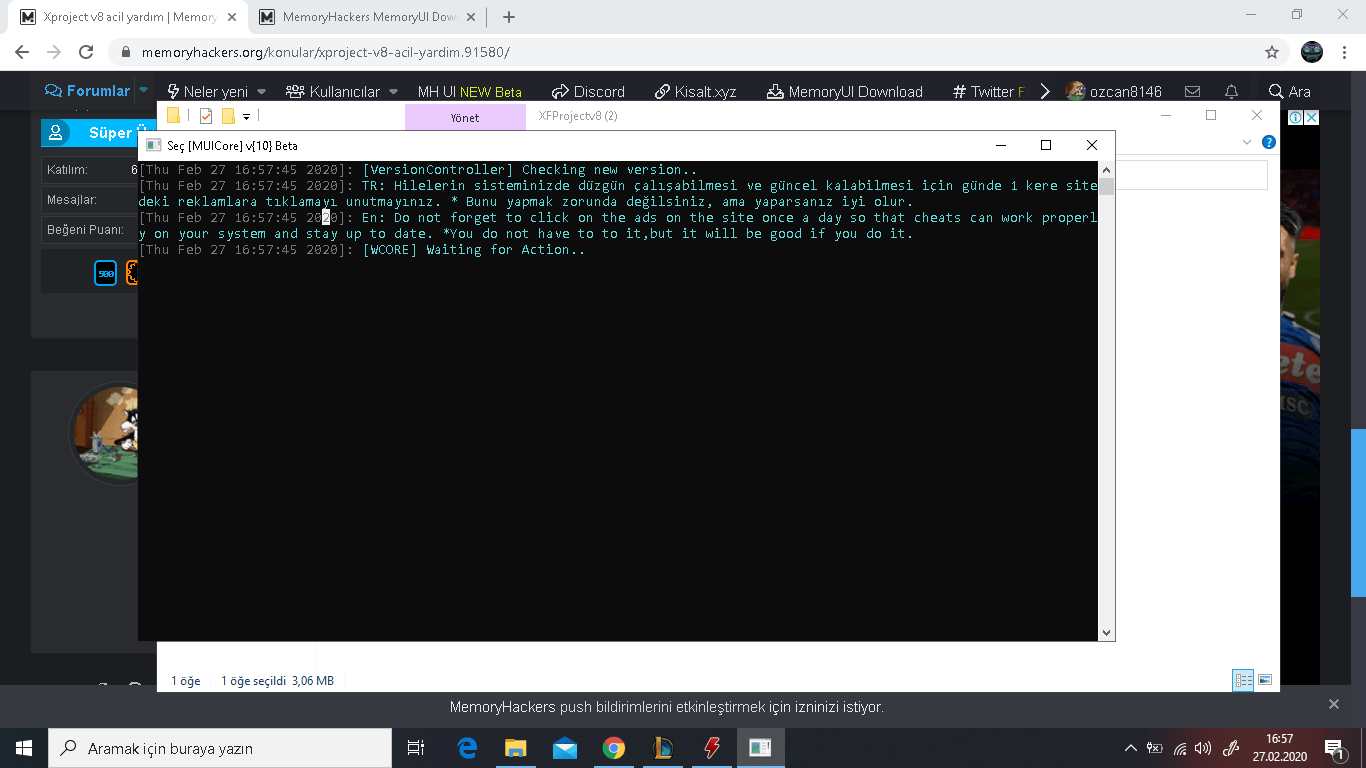Click the 500 blue badge icon
The height and width of the screenshot is (768, 1366).
click(106, 273)
